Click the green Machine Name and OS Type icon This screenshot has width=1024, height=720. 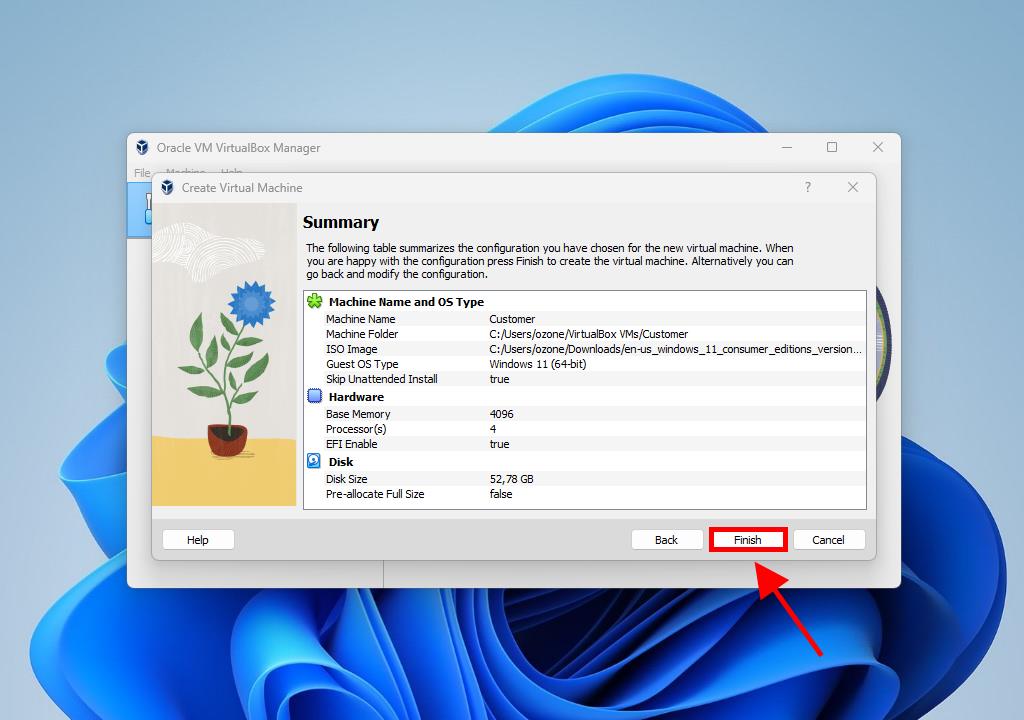tap(315, 301)
